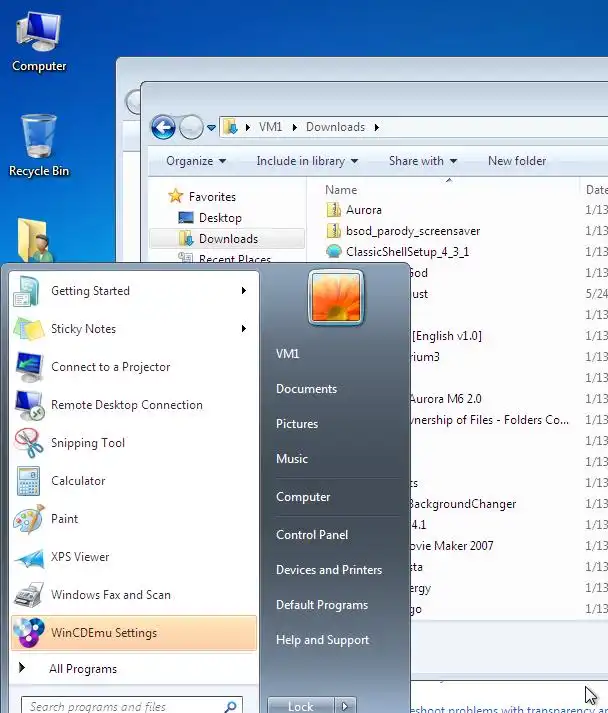Select the Aurora M6 2.0 file
The image size is (608, 713).
[446, 399]
